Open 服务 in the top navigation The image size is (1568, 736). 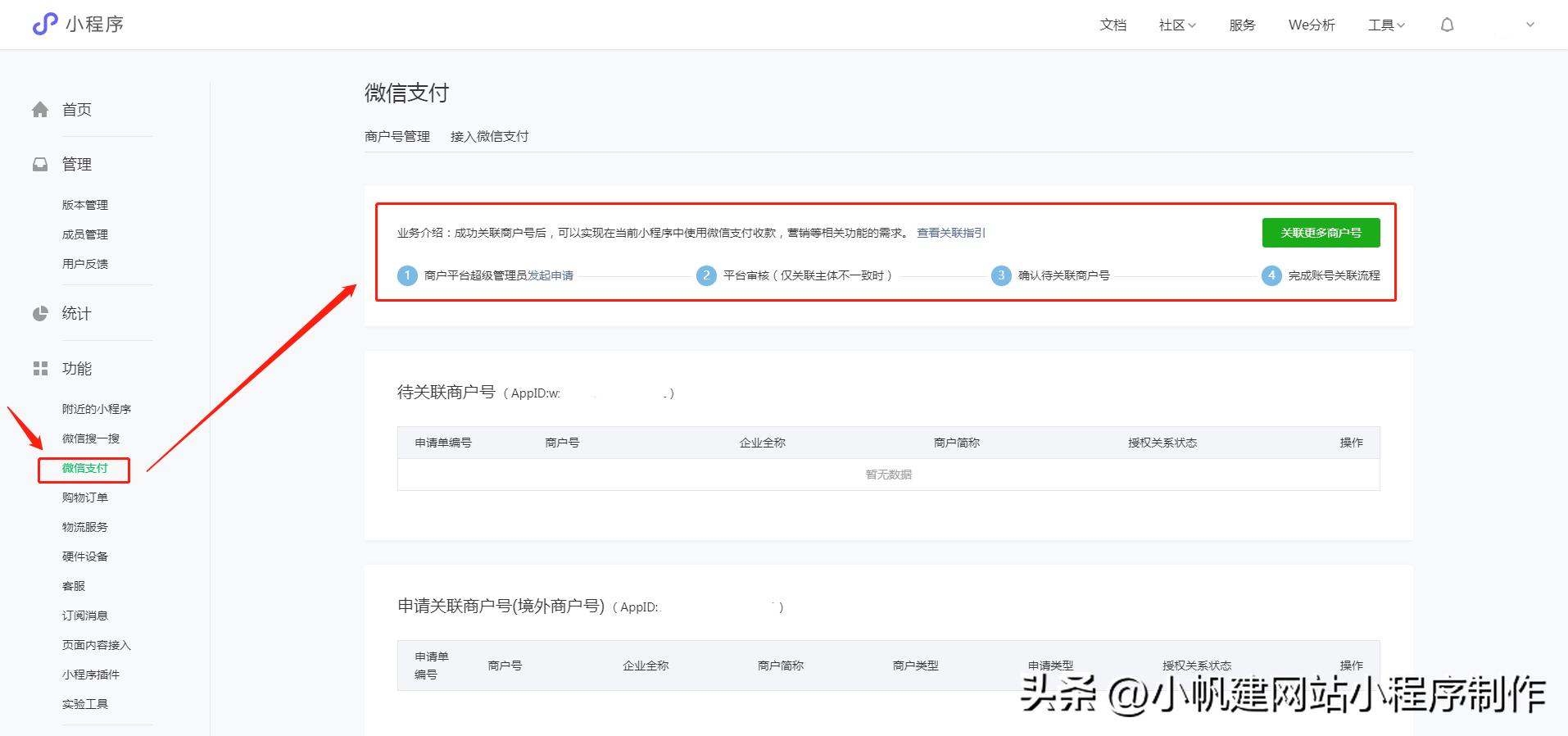(x=1242, y=25)
